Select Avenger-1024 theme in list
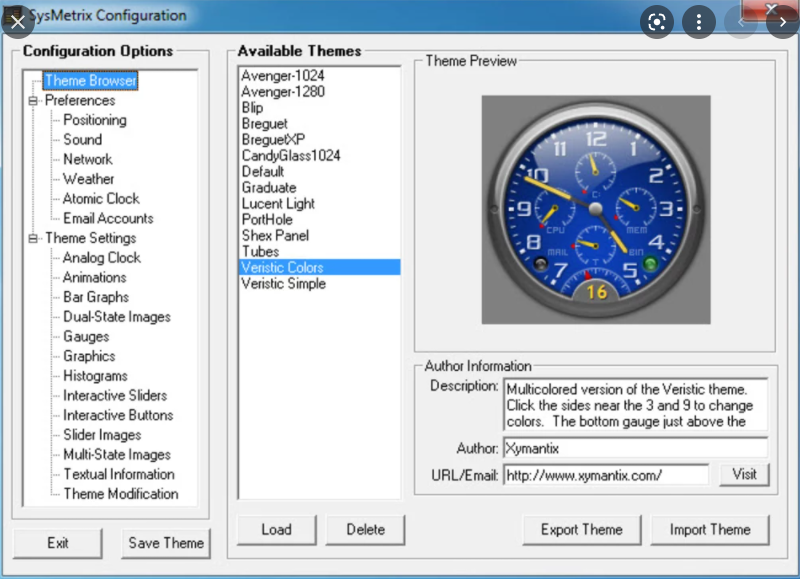 pyautogui.click(x=319, y=76)
